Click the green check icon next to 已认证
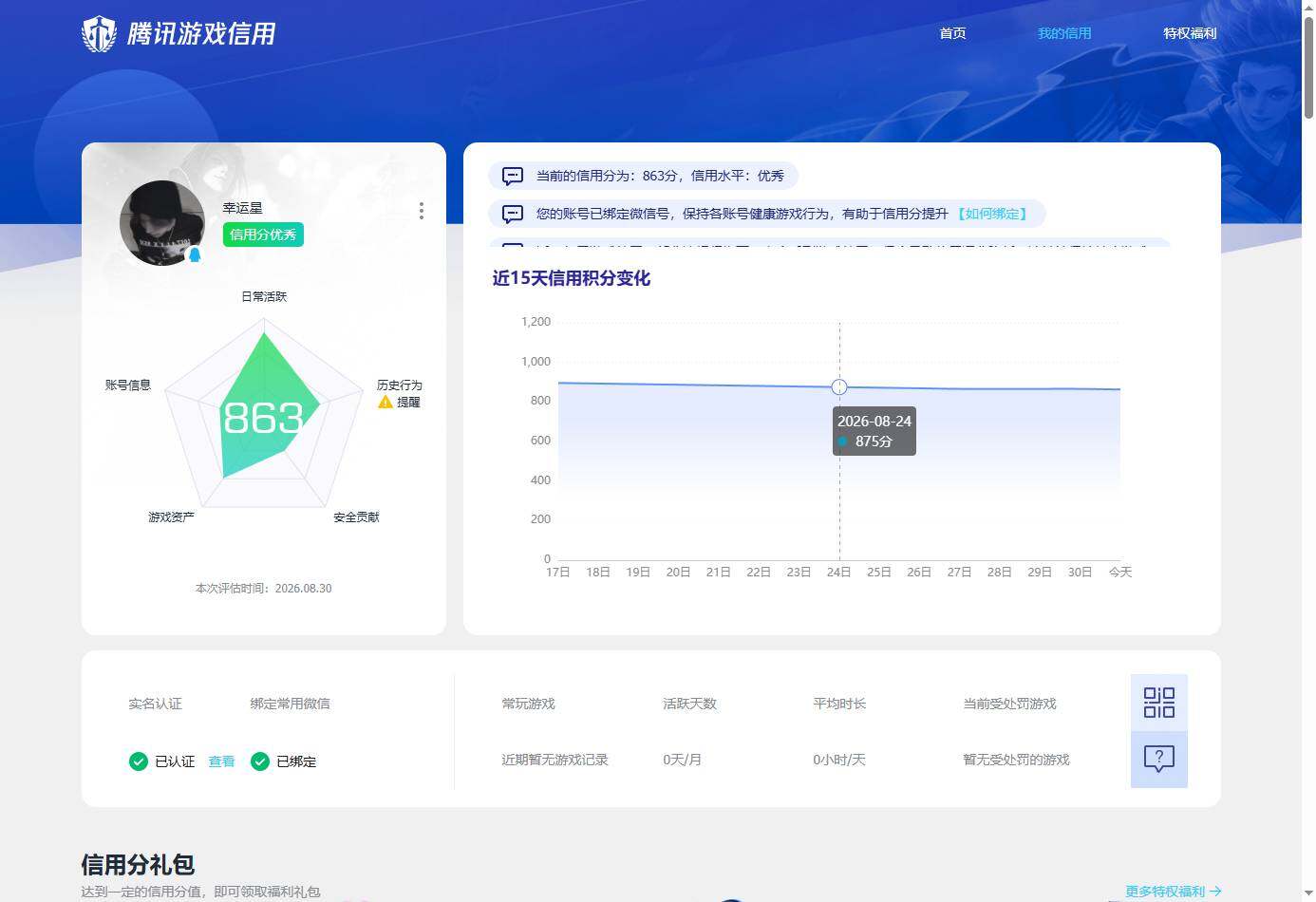The width and height of the screenshot is (1316, 902). (139, 761)
